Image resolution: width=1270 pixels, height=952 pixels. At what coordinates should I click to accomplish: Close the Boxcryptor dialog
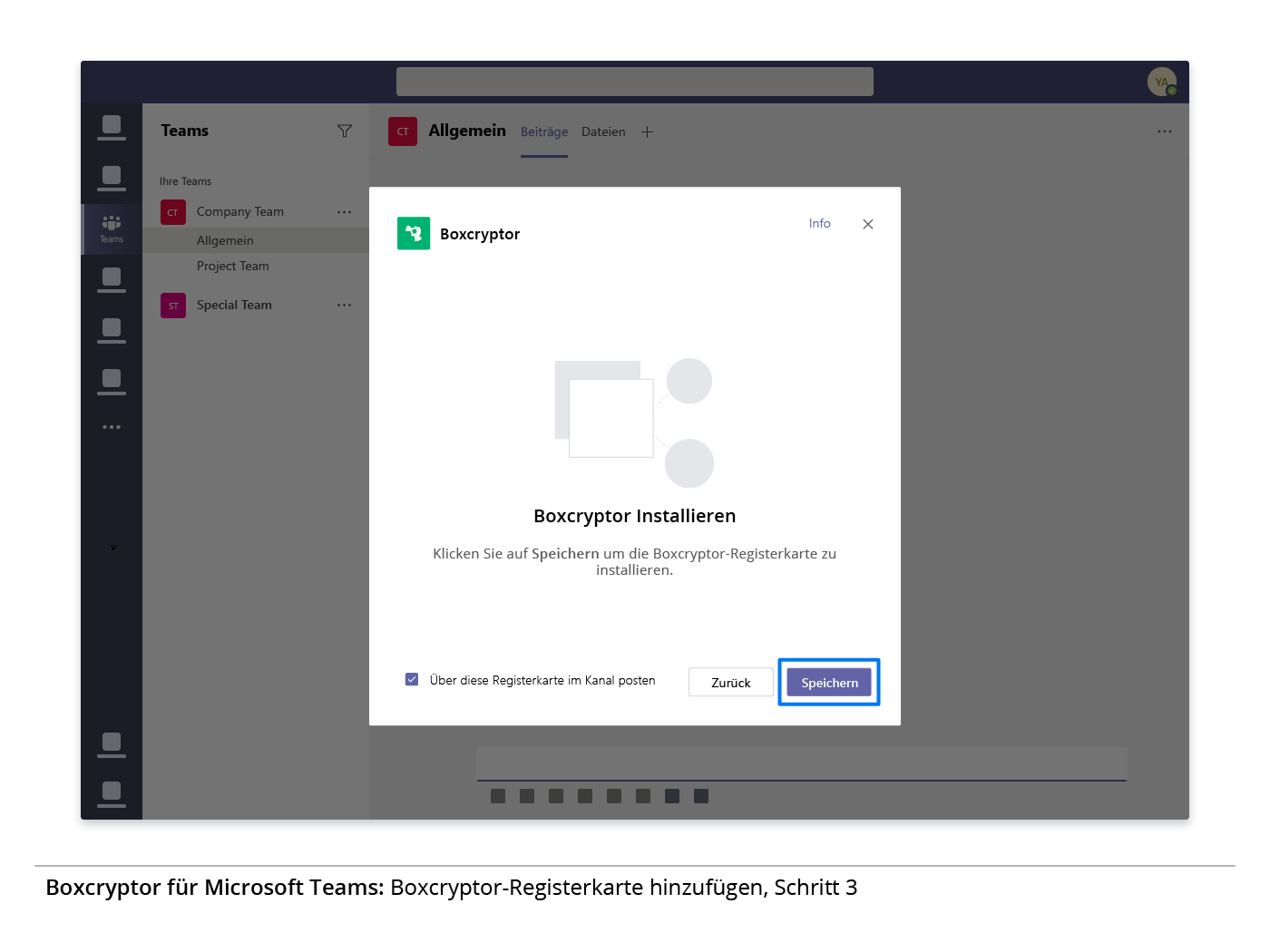click(x=868, y=224)
